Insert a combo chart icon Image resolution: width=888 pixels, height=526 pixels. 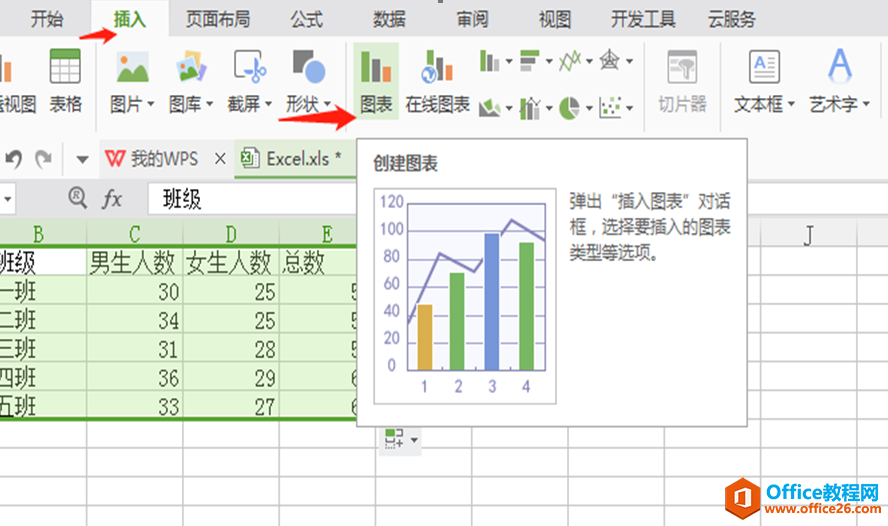coord(530,108)
